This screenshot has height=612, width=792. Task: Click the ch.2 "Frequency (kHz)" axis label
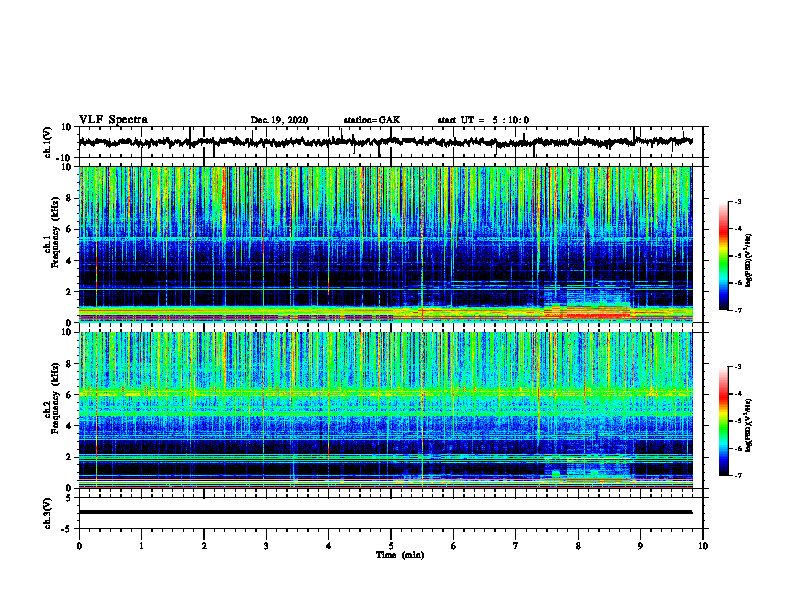pyautogui.click(x=55, y=398)
